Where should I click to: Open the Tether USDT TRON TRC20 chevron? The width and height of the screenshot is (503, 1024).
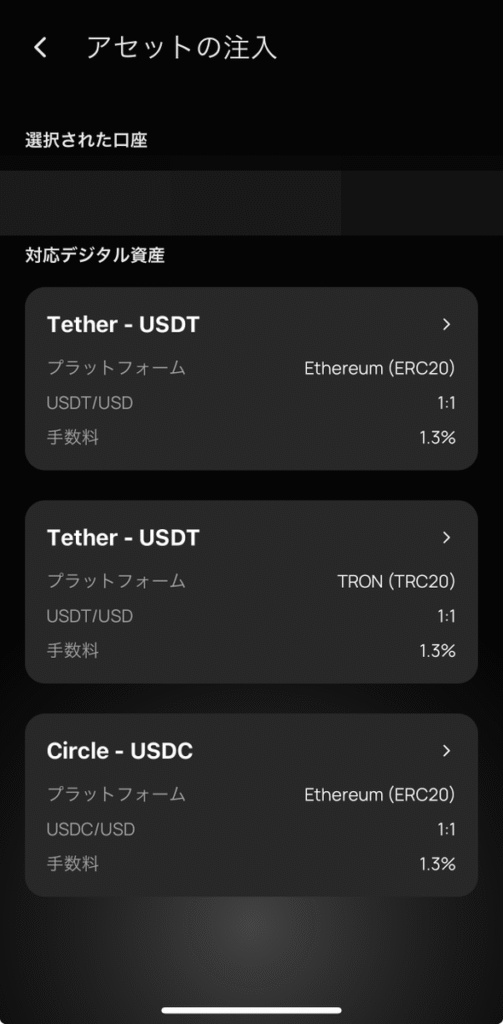tap(447, 537)
